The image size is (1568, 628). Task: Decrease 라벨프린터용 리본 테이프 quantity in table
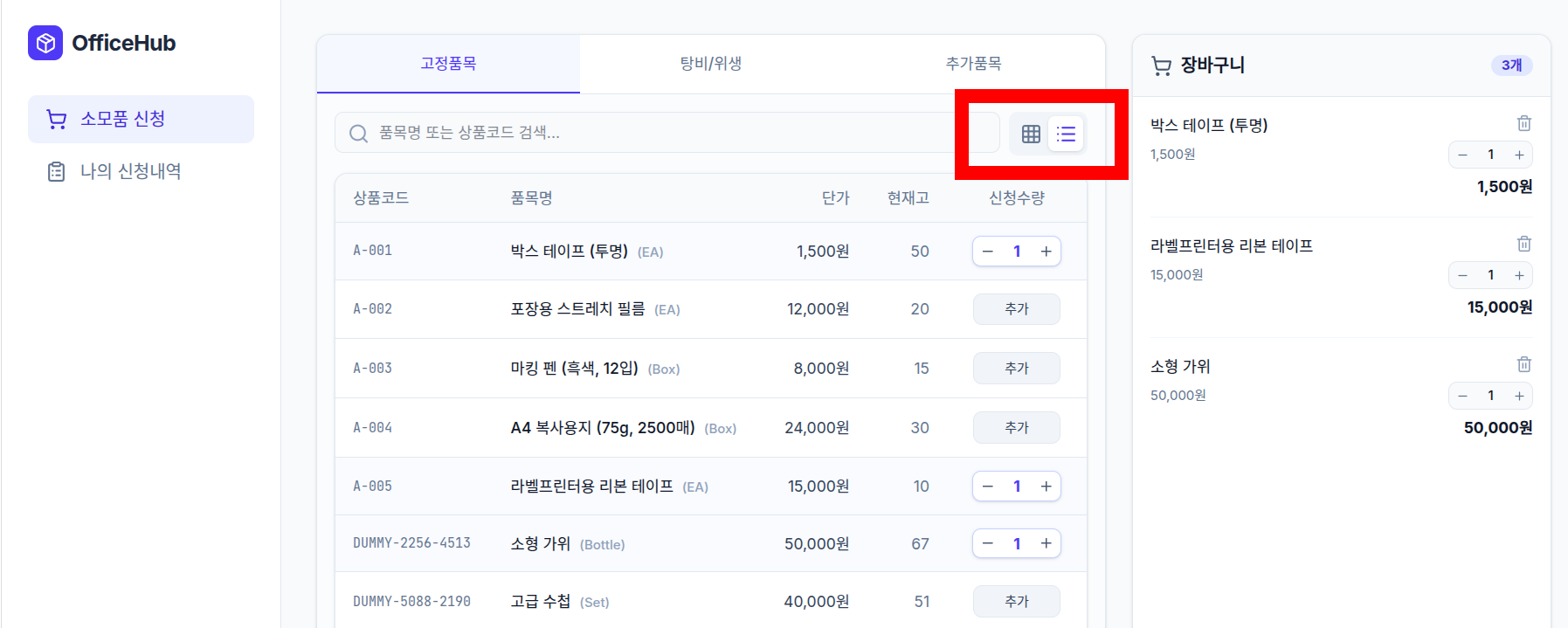tap(988, 487)
